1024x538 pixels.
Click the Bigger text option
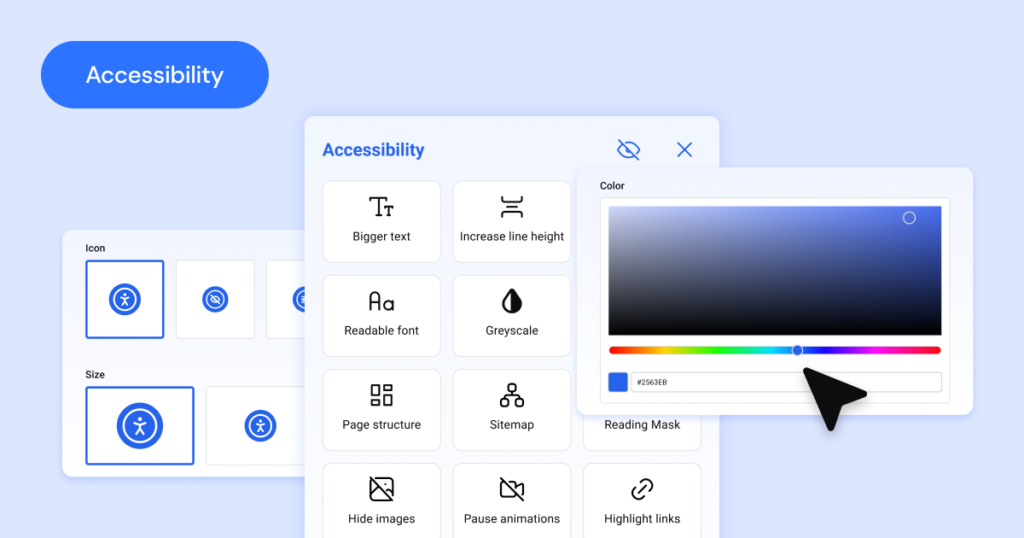tap(381, 221)
